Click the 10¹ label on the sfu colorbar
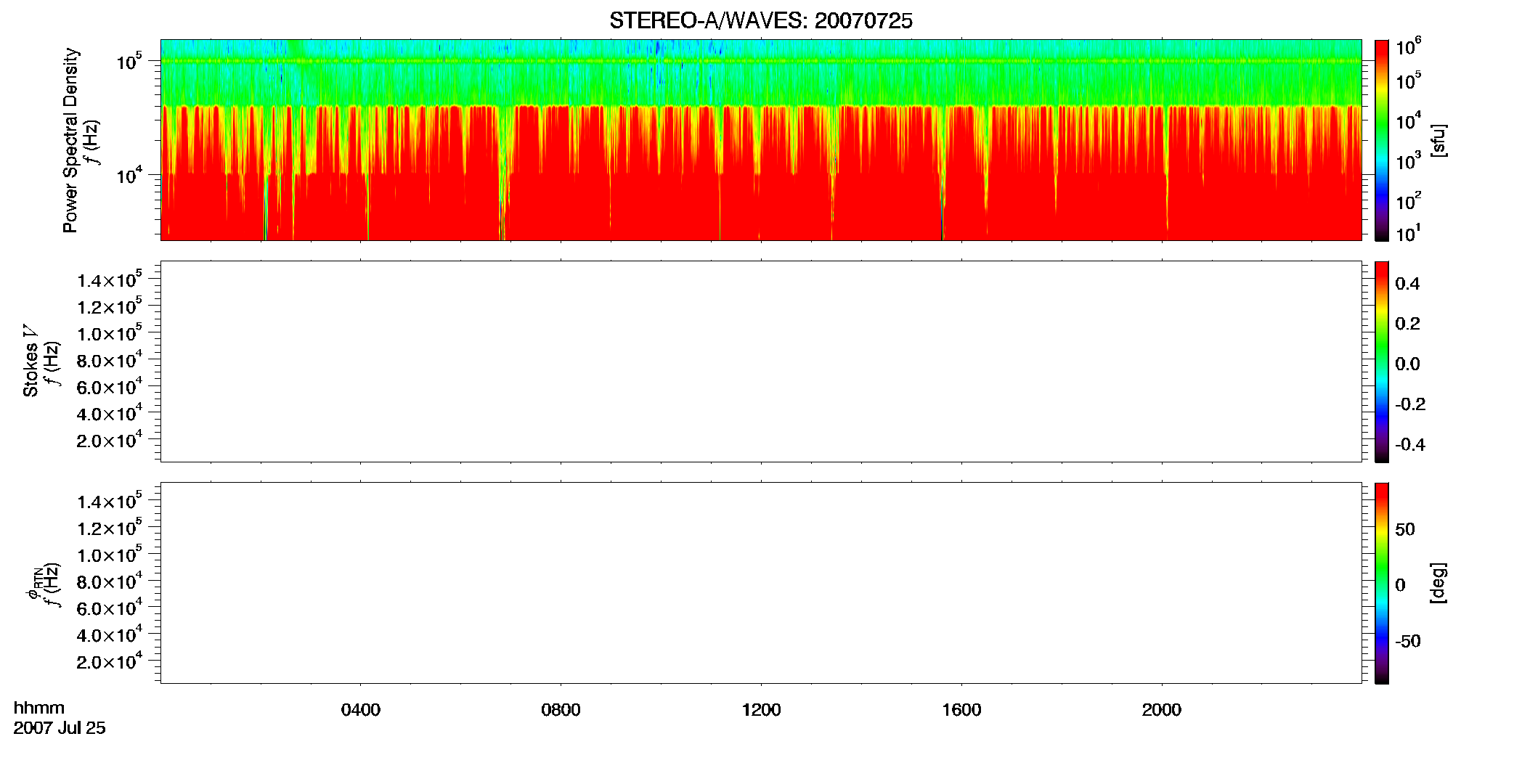The height and width of the screenshot is (784, 1522). tap(1408, 234)
